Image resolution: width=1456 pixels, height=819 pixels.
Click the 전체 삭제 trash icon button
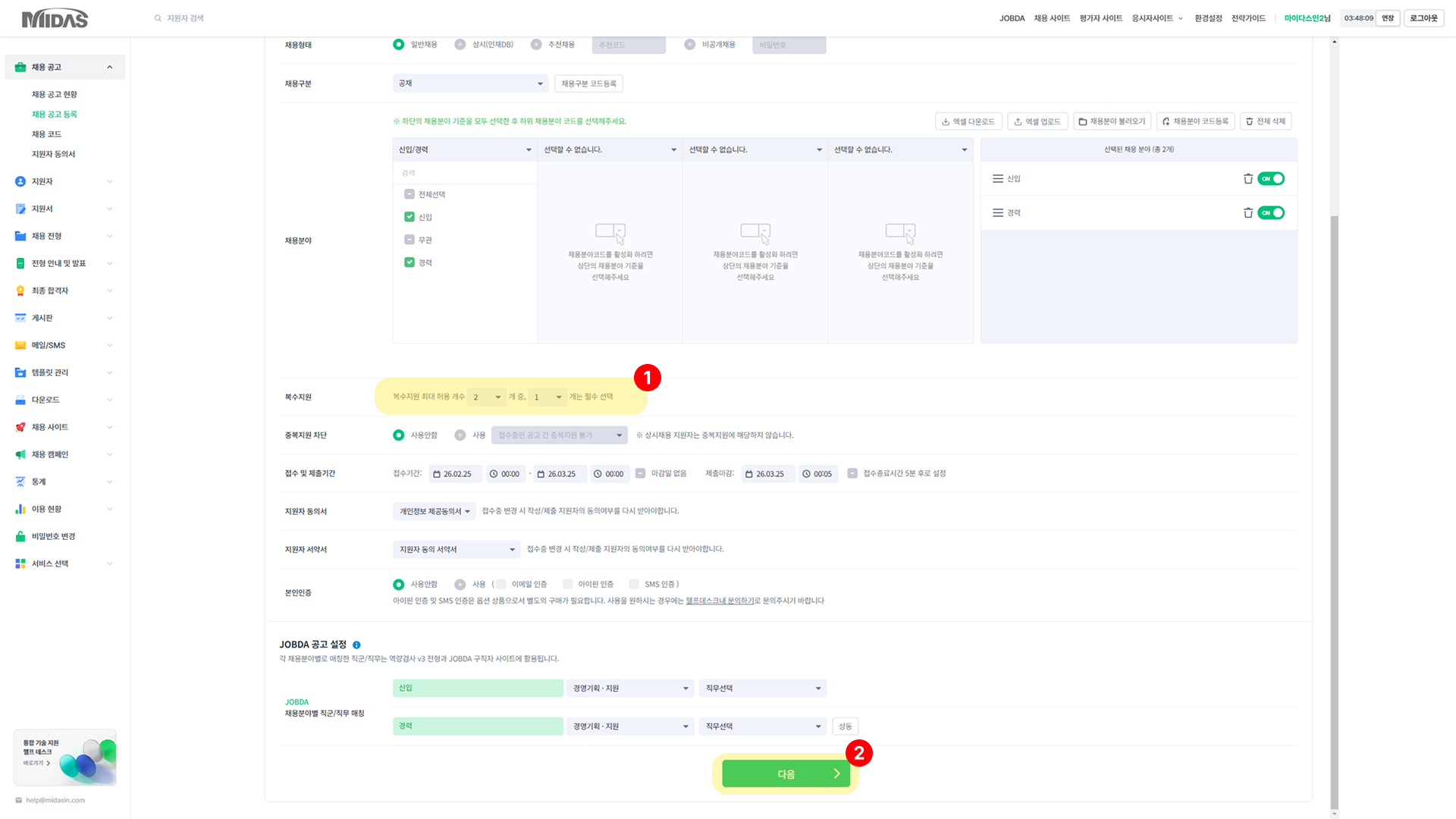point(1266,121)
